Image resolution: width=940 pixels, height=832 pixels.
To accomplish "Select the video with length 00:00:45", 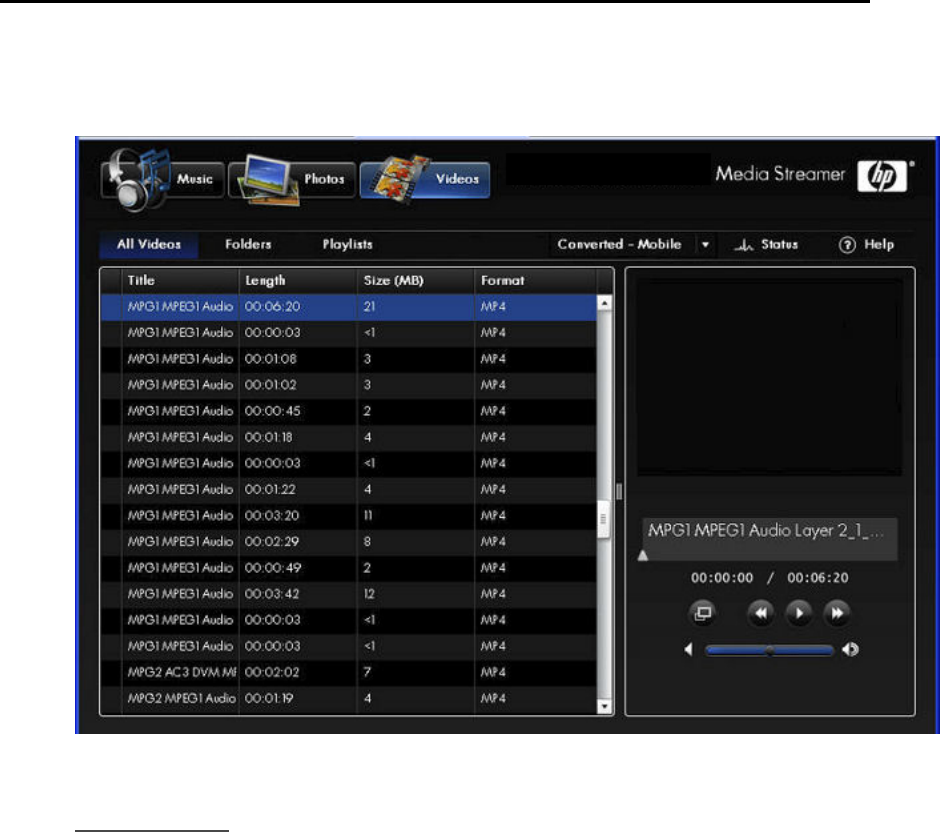I will (349, 411).
